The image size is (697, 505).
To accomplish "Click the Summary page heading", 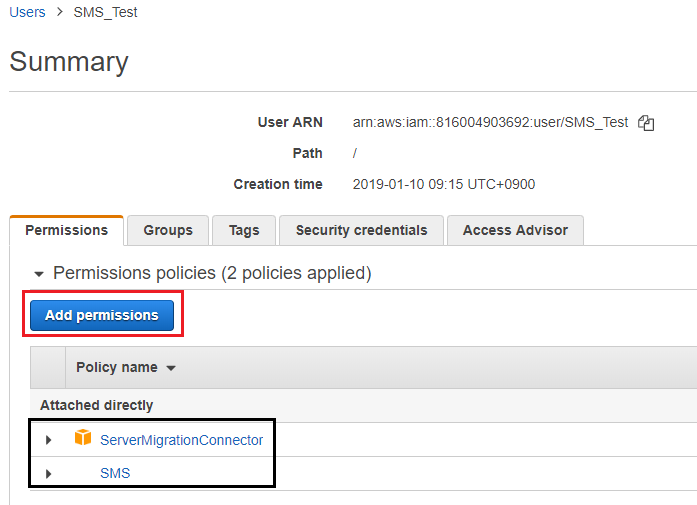I will [x=69, y=61].
